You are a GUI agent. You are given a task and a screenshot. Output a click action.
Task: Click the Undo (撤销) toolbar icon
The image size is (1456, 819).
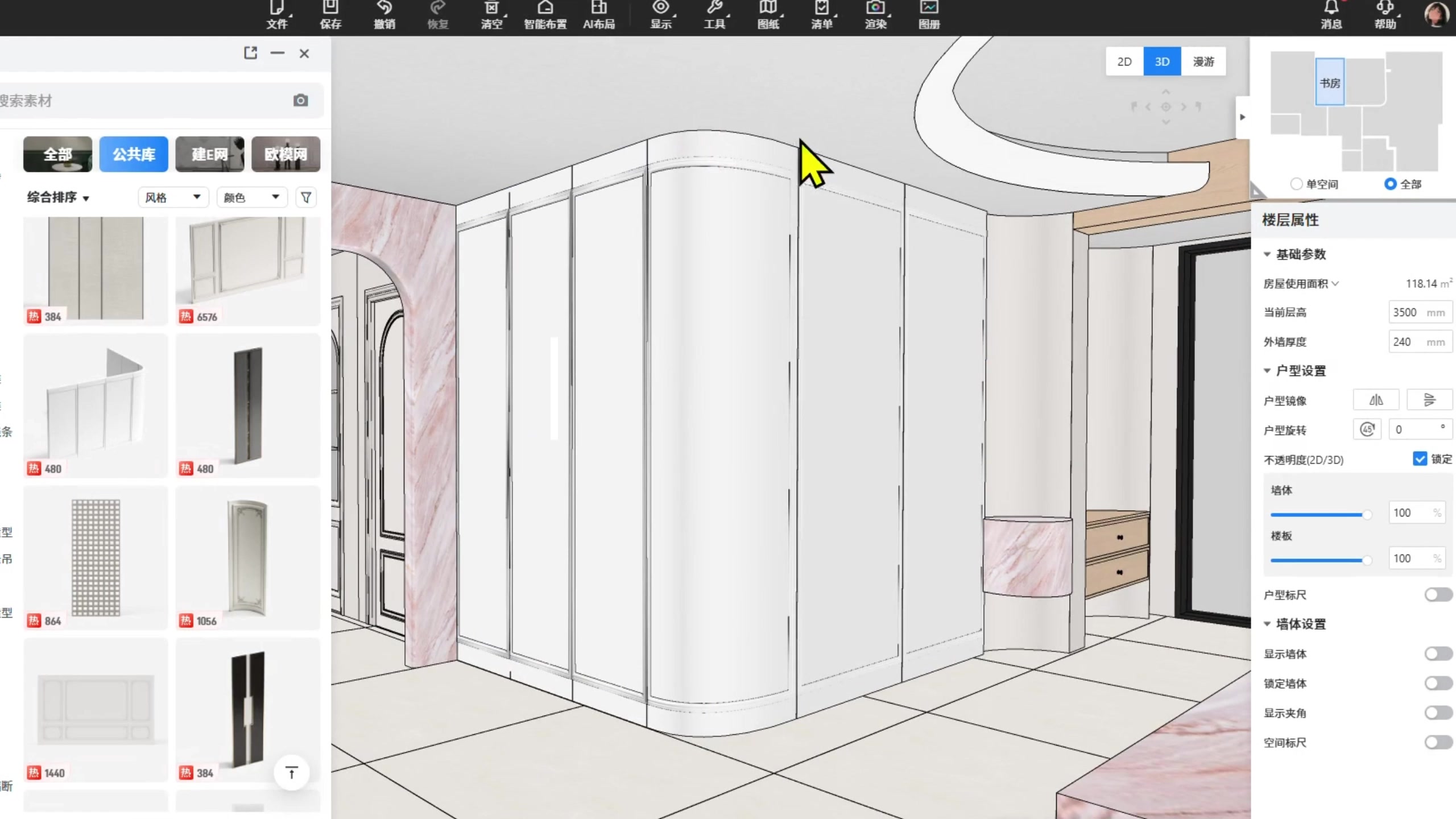(x=384, y=13)
